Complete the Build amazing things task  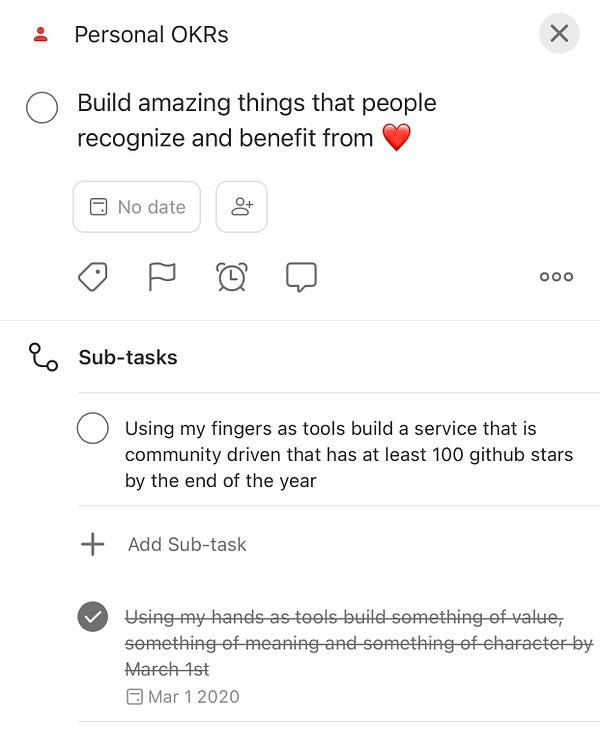[x=42, y=109]
